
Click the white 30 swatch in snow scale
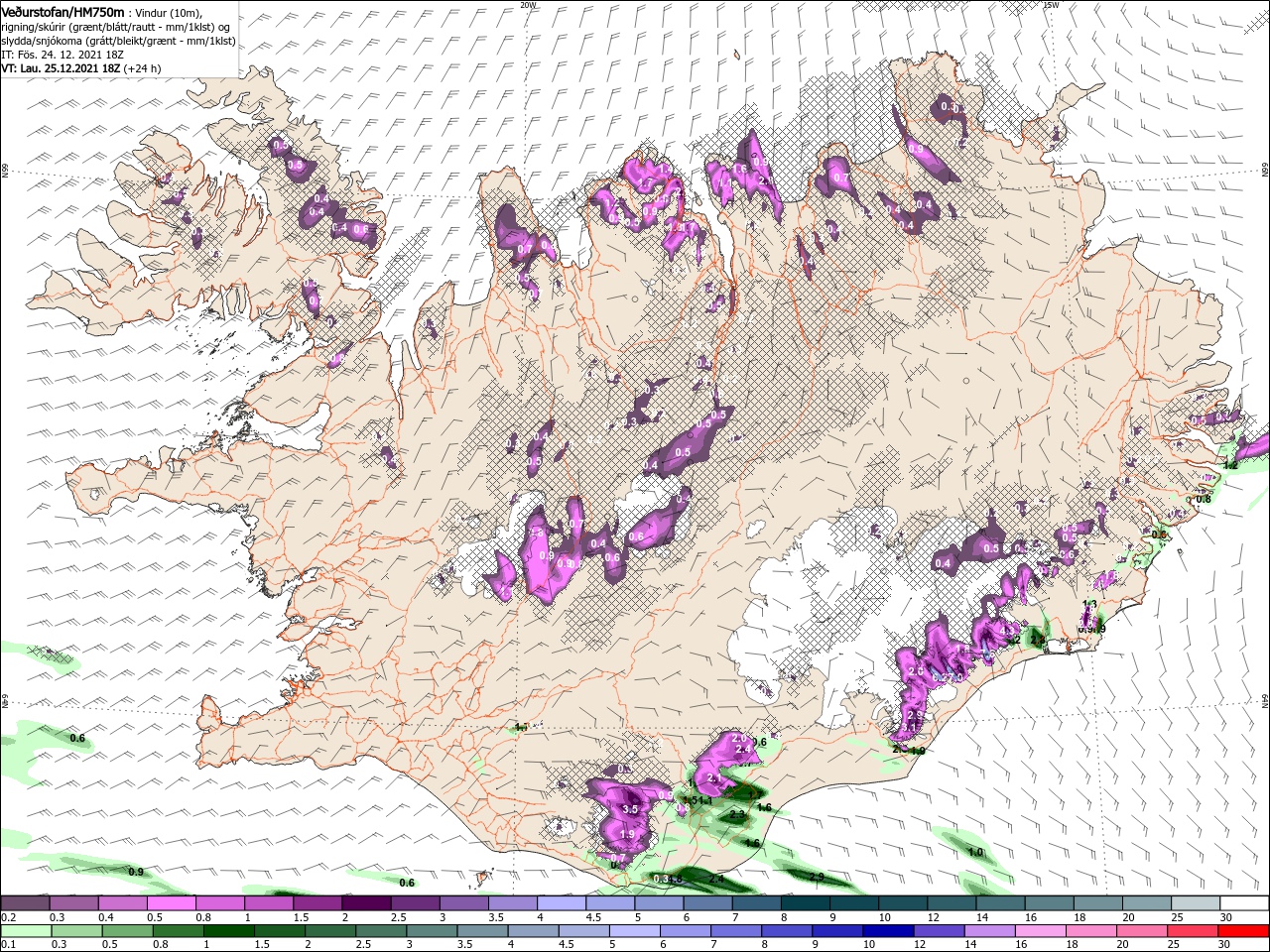coord(1244,903)
